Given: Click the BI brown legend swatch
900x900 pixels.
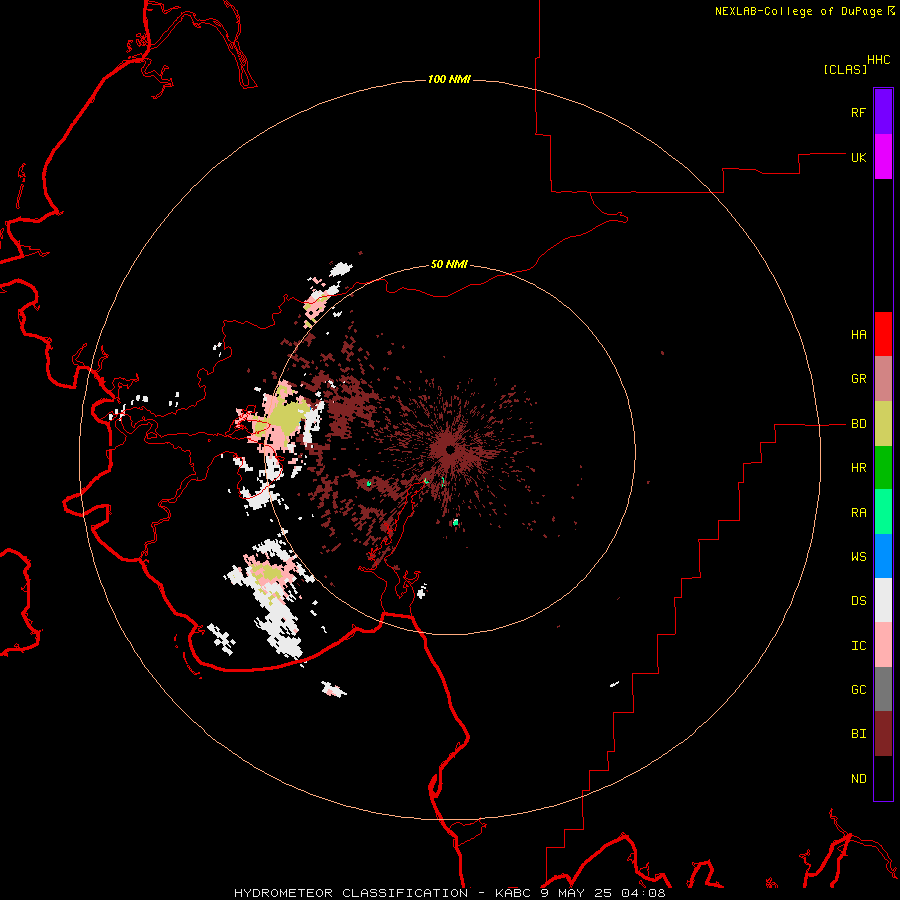Looking at the screenshot, I should pos(883,734).
